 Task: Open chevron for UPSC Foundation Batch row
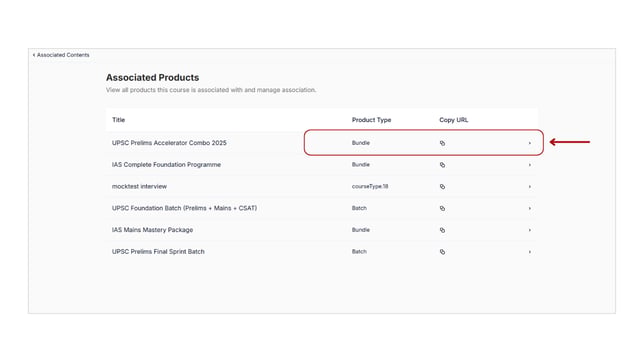[x=530, y=208]
